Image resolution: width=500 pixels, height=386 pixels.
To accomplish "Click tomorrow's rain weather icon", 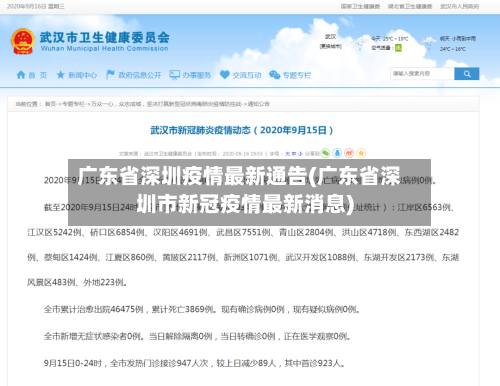I will tap(429, 43).
